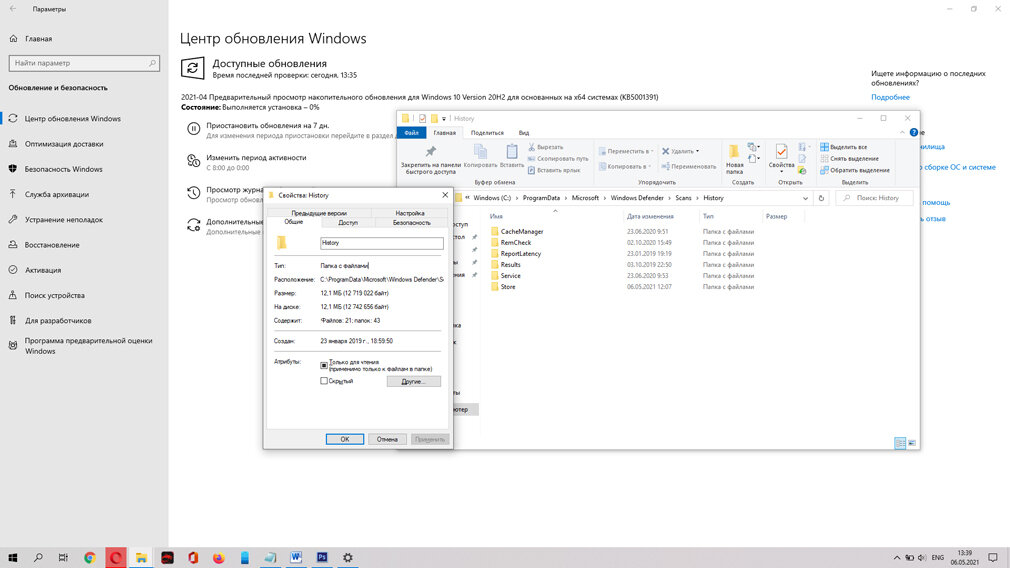This screenshot has width=1010, height=568.
Task: Click Вставить ярлык in Explorer ribbon
Action: pyautogui.click(x=554, y=170)
